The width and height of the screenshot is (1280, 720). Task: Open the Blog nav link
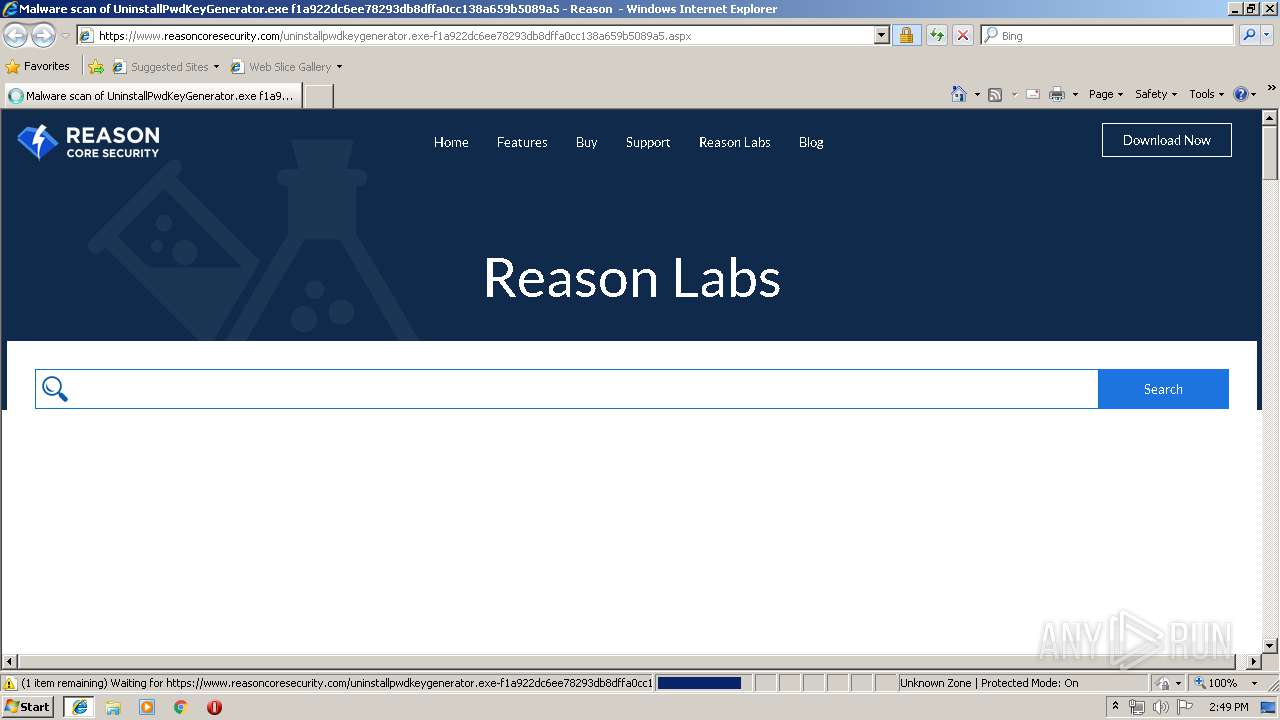[x=811, y=142]
